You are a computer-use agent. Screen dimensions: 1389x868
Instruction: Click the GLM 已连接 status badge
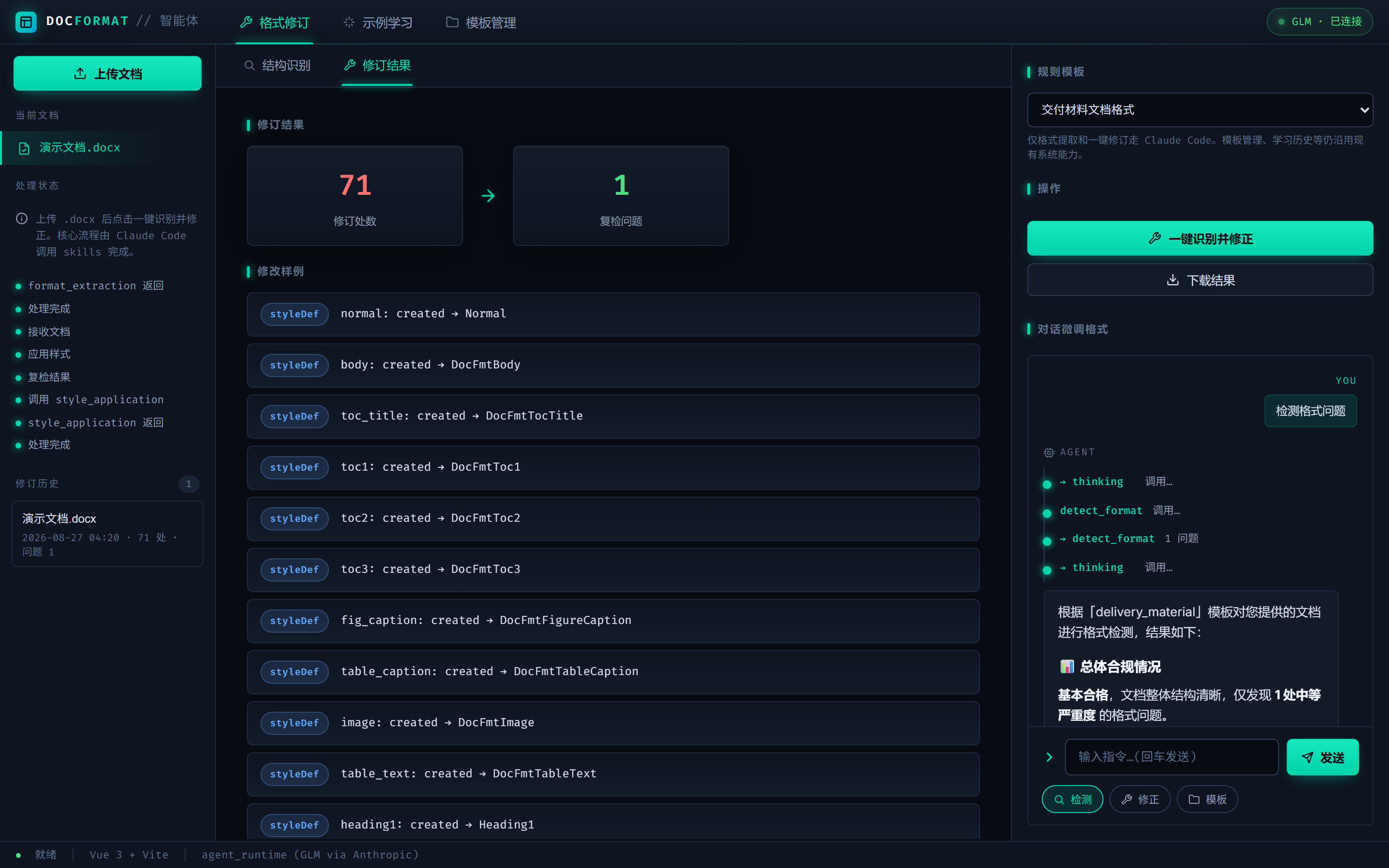tap(1319, 22)
